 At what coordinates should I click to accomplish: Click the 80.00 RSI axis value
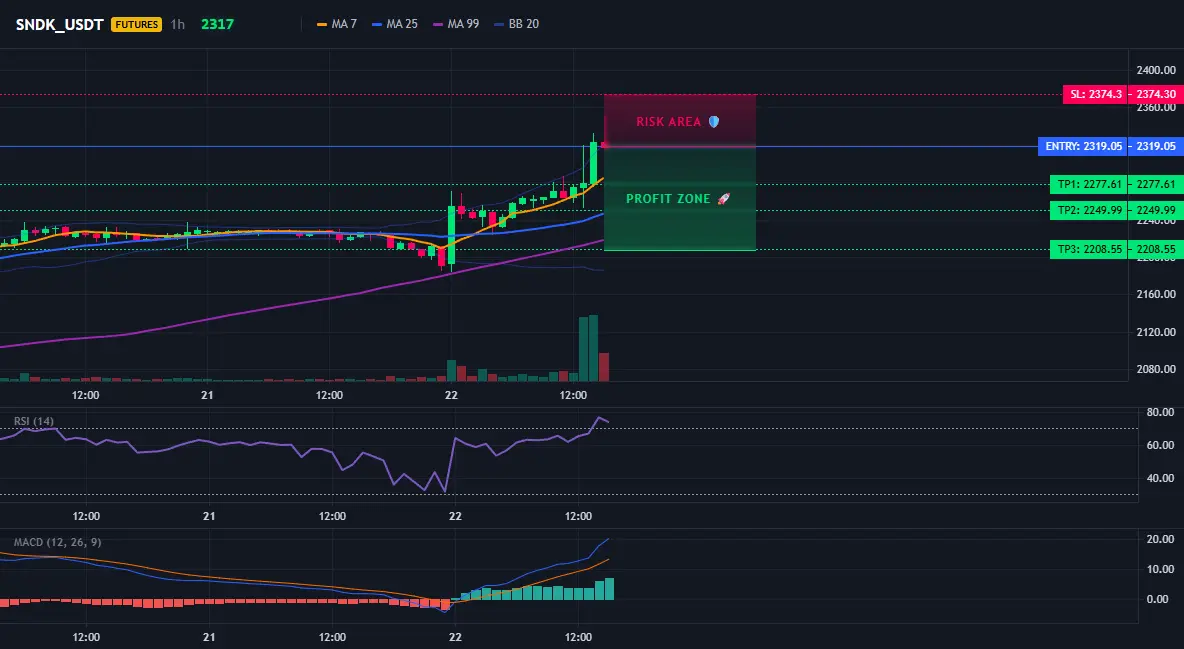click(x=1160, y=412)
